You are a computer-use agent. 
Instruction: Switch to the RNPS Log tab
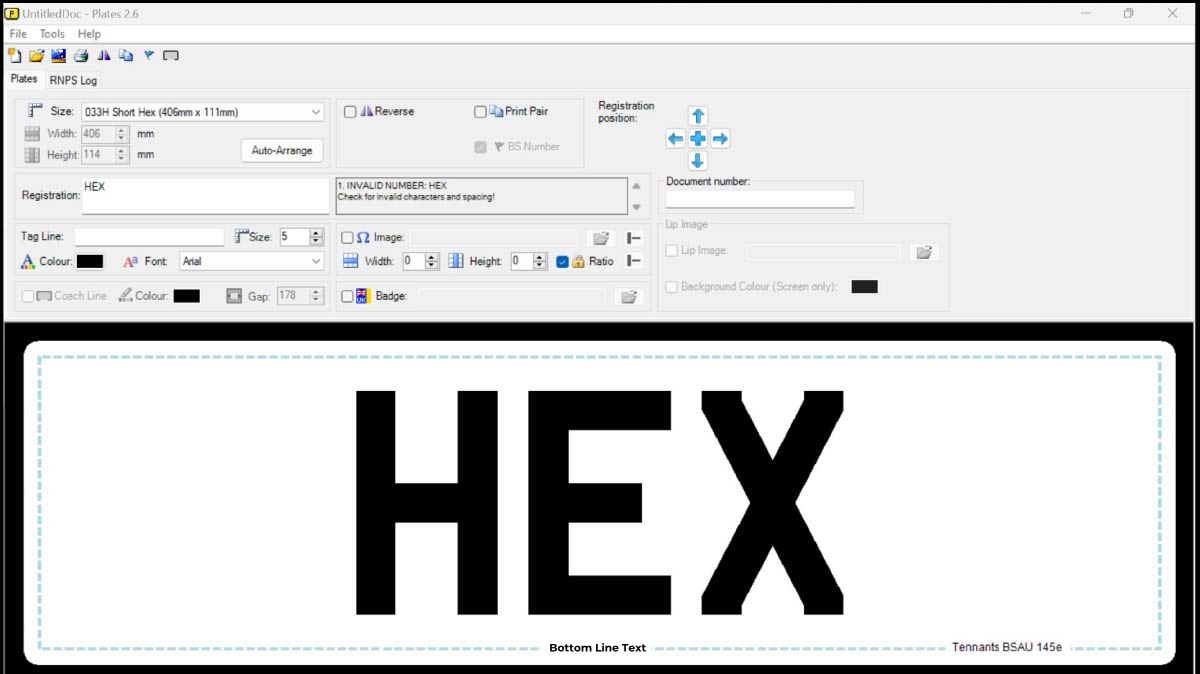point(73,80)
